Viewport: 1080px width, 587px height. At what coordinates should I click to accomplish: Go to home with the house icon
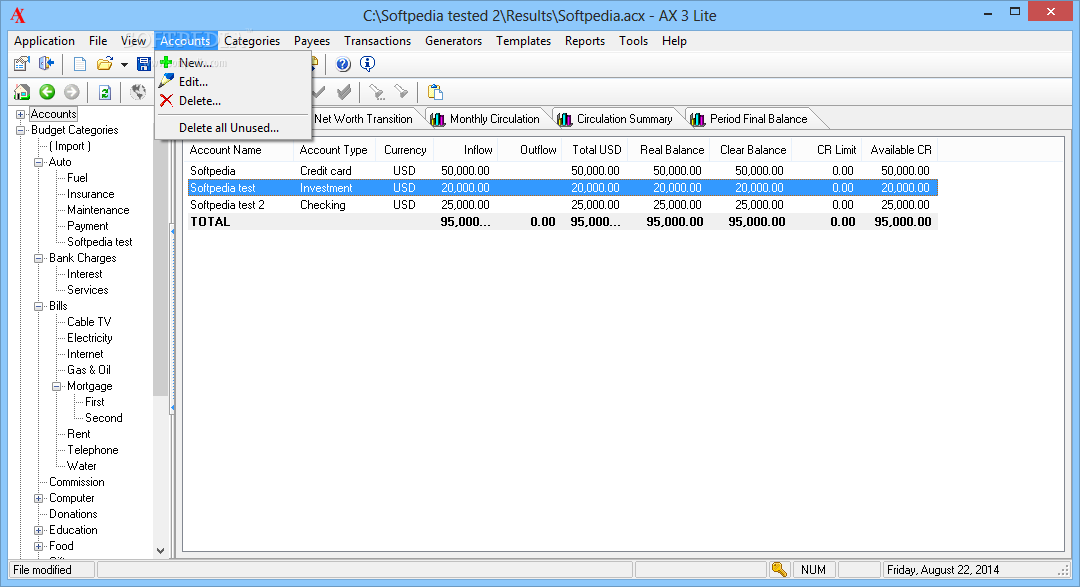point(21,92)
